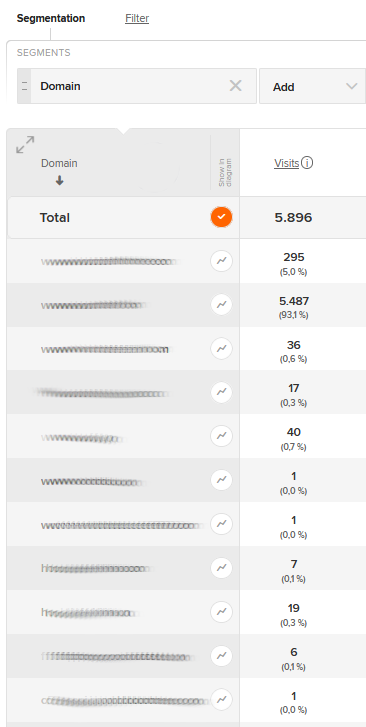
Task: Open the Add segment dropdown
Action: 312,86
